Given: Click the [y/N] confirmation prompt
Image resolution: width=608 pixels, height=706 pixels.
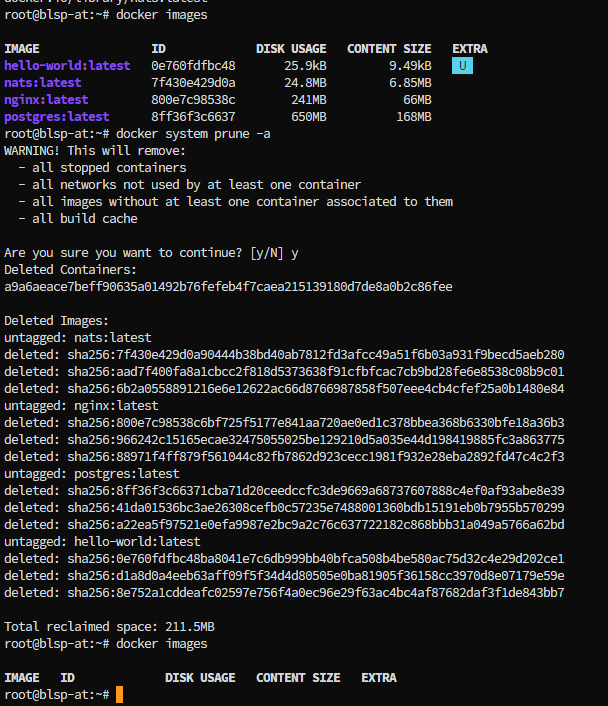Looking at the screenshot, I should [267, 253].
